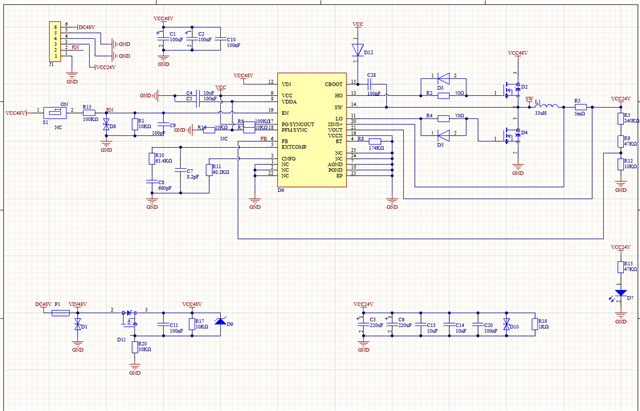This screenshot has height=411, width=640.
Task: Select capacitor C6 220uF
Action: coord(392,324)
